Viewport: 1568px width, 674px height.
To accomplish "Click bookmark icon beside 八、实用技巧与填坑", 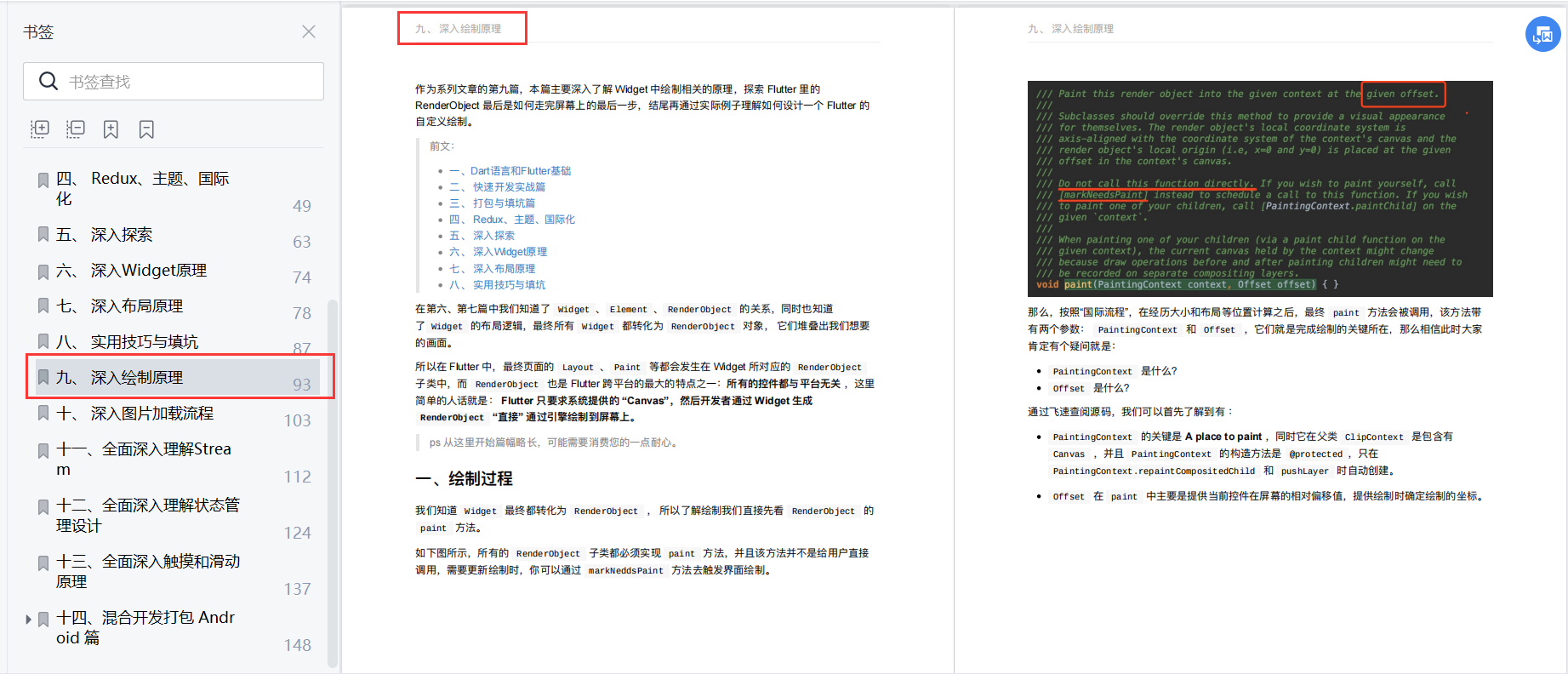I will pos(43,342).
